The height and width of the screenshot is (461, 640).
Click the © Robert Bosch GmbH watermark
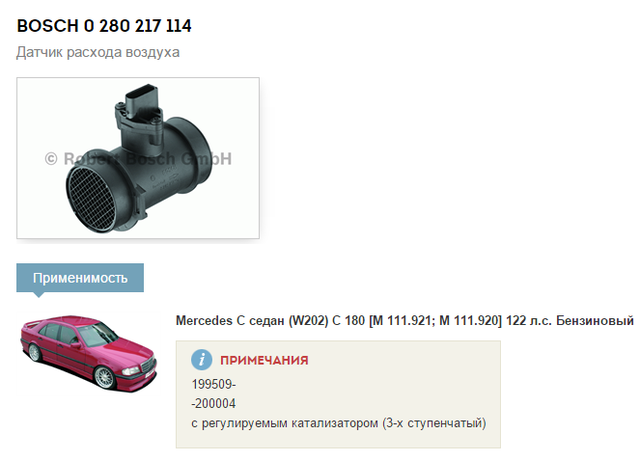pos(138,159)
